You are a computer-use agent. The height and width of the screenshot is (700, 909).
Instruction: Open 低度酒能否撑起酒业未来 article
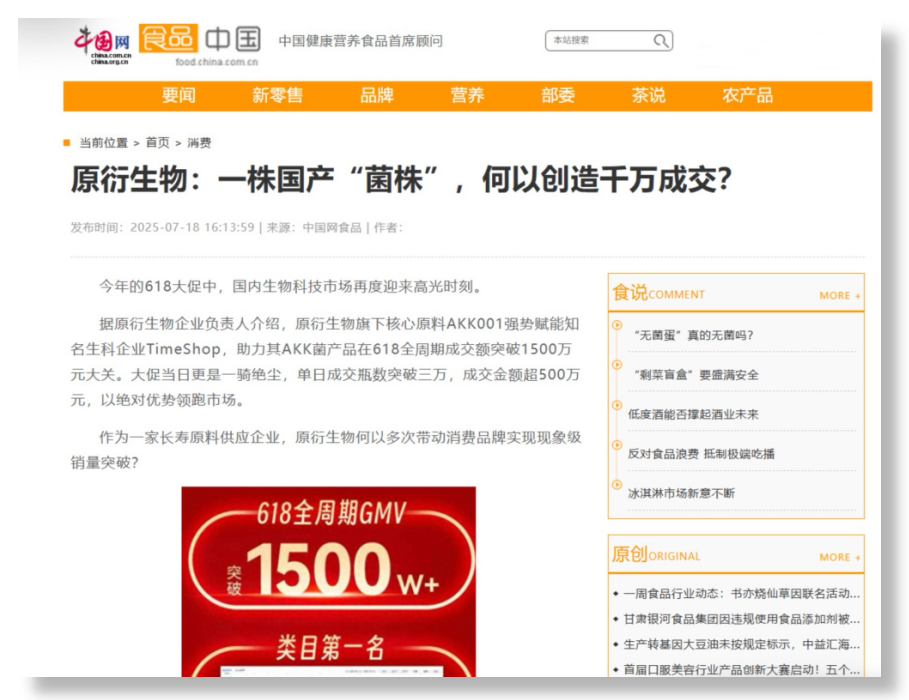coord(693,414)
